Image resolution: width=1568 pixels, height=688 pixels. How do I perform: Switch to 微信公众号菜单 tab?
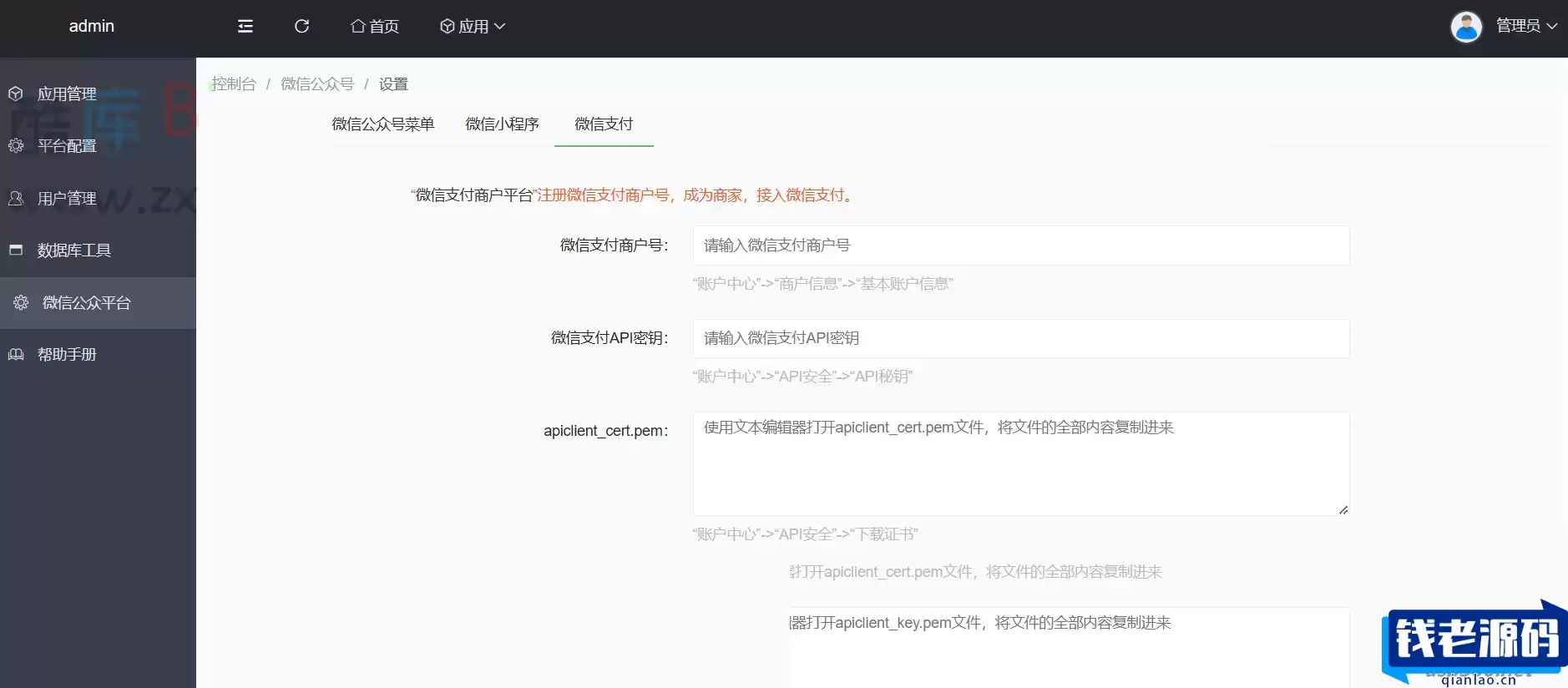point(383,124)
